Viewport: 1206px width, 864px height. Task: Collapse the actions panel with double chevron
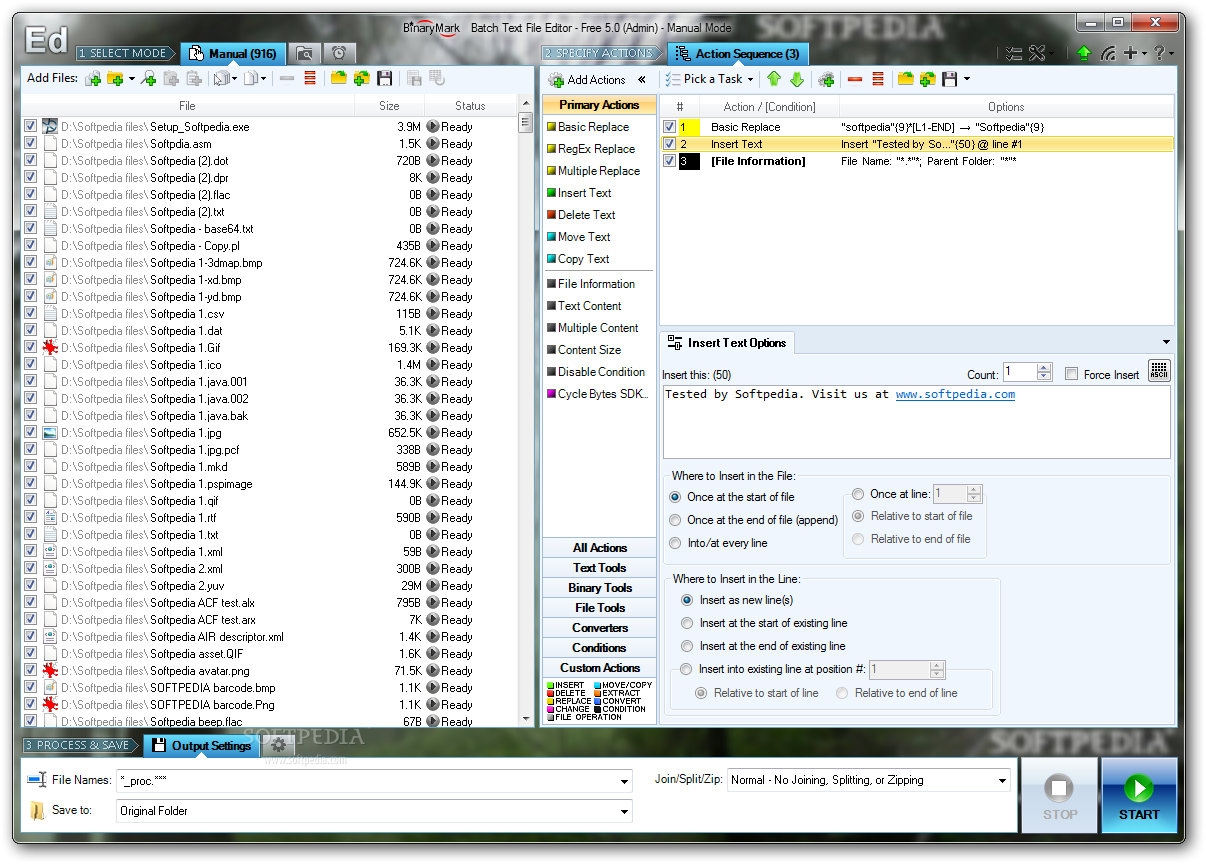[641, 79]
